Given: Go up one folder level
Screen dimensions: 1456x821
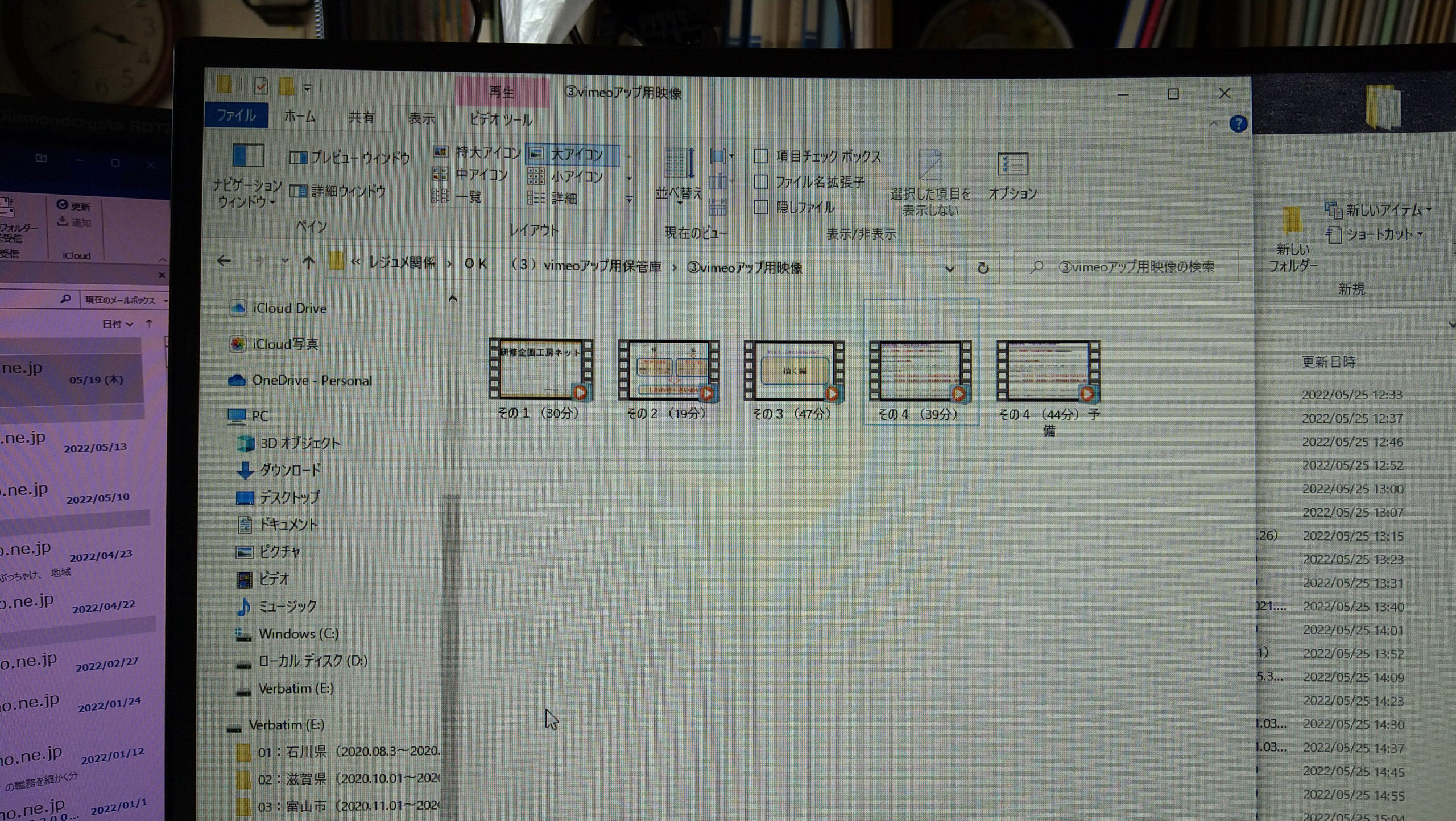Looking at the screenshot, I should (x=308, y=262).
